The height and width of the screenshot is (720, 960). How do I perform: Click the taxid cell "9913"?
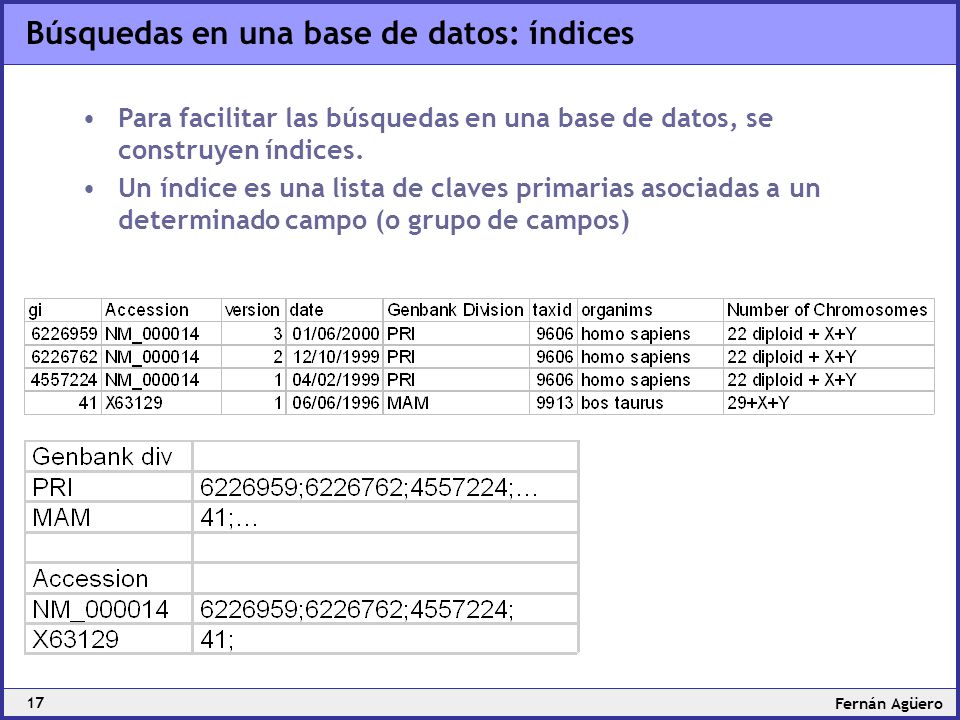[555, 403]
